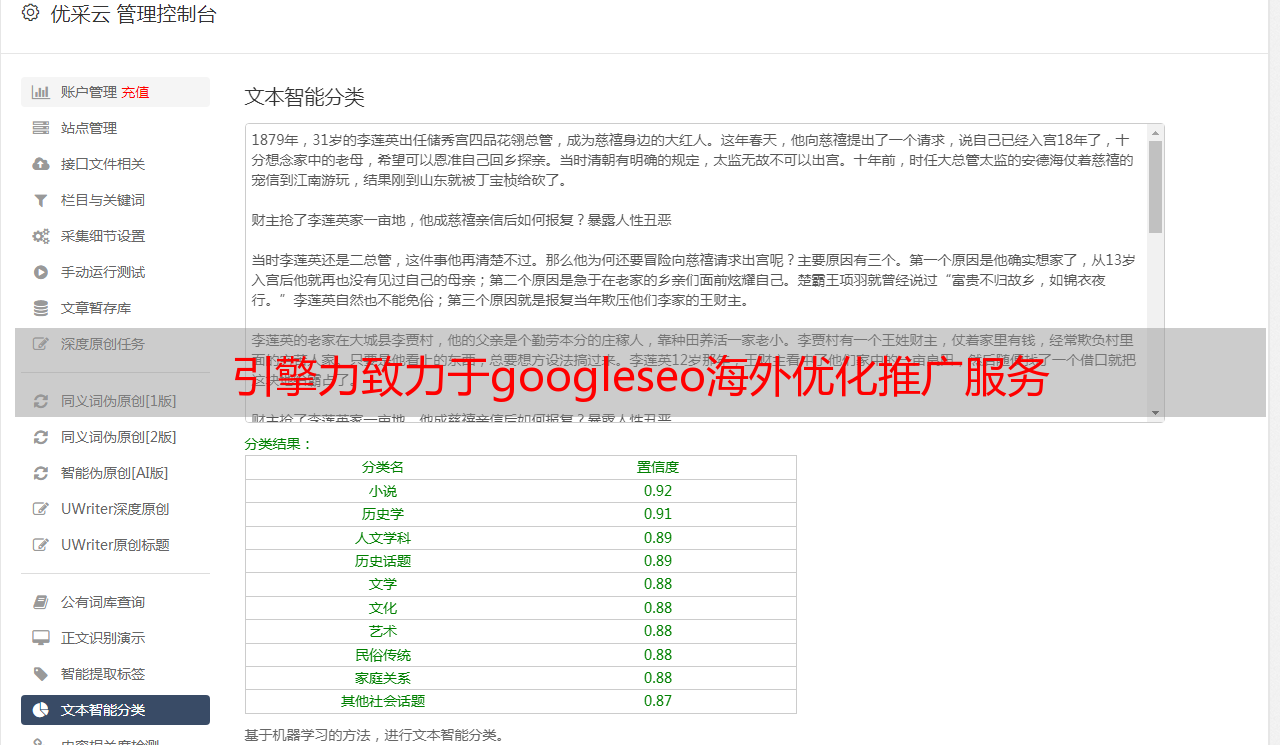Click the 分类名 column header
The image size is (1280, 745).
(383, 467)
